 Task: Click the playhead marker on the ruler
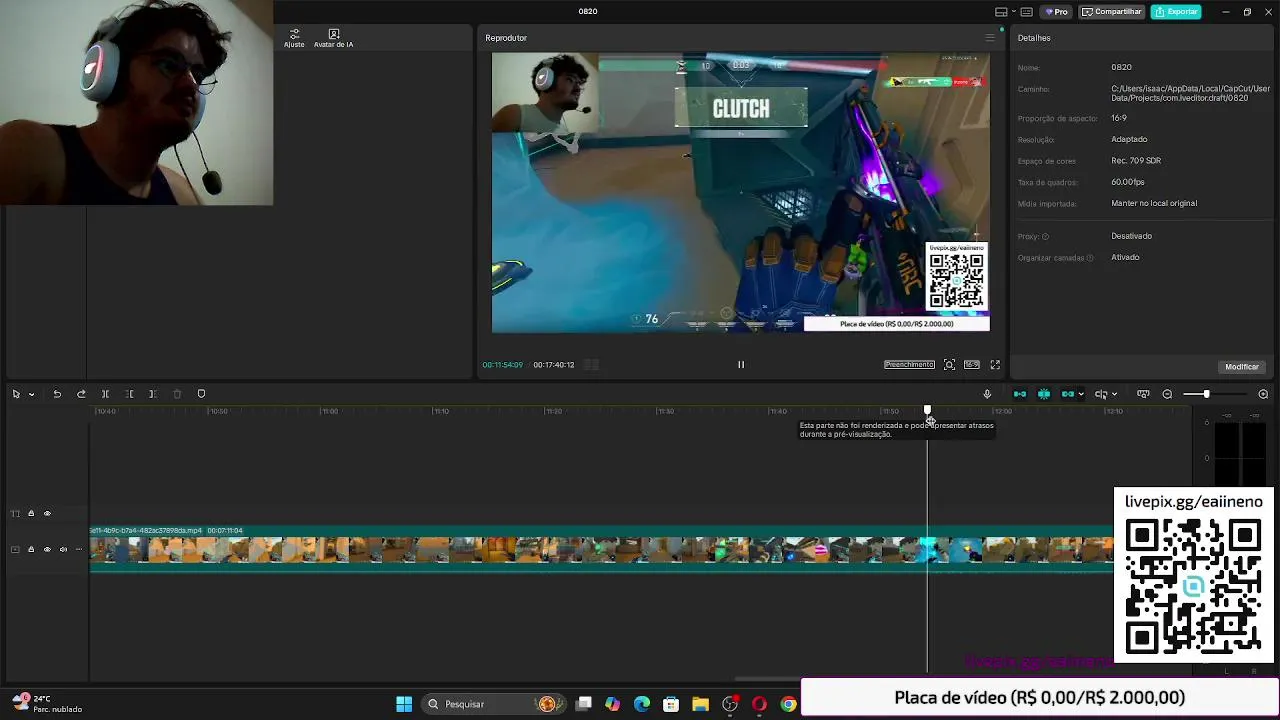click(x=927, y=410)
